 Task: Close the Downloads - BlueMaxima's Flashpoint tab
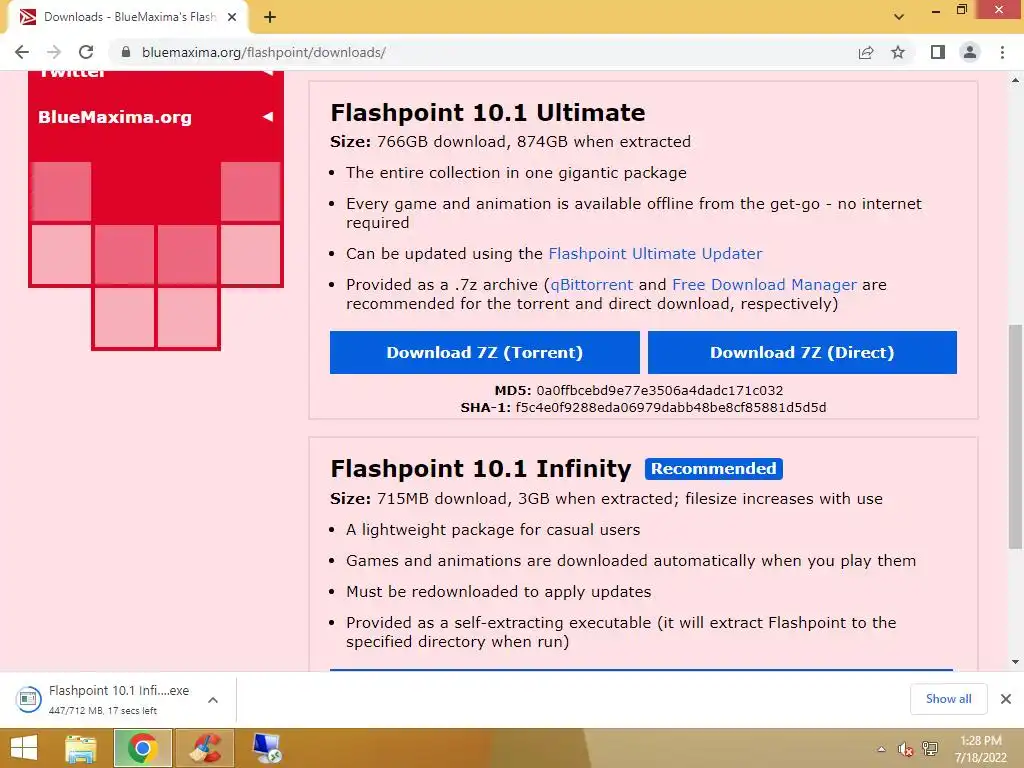click(232, 17)
